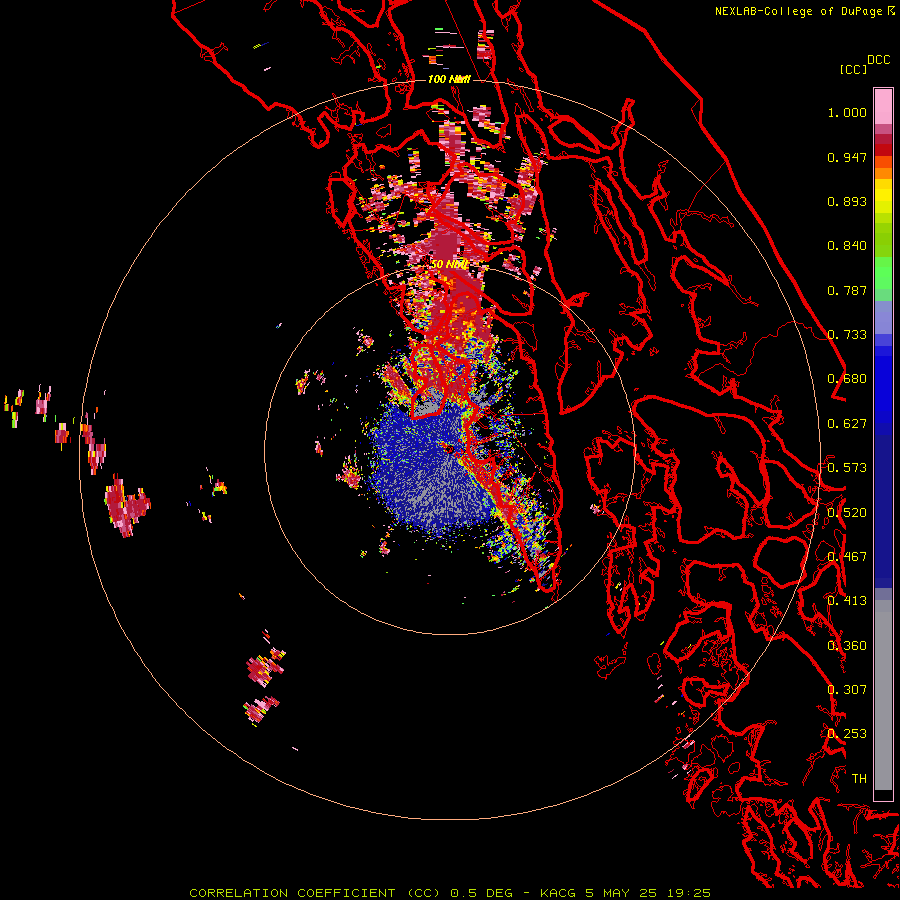900x900 pixels.
Task: Select the 0.360 color scale value
Action: click(x=847, y=646)
